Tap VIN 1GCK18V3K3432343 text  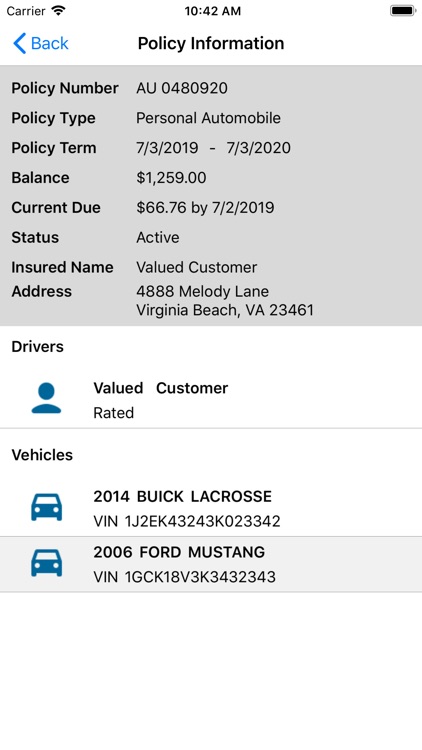(184, 577)
